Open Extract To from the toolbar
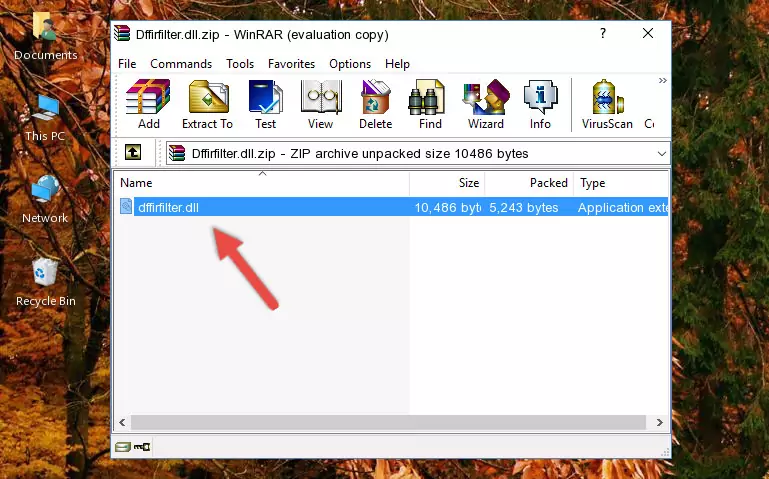 click(207, 104)
